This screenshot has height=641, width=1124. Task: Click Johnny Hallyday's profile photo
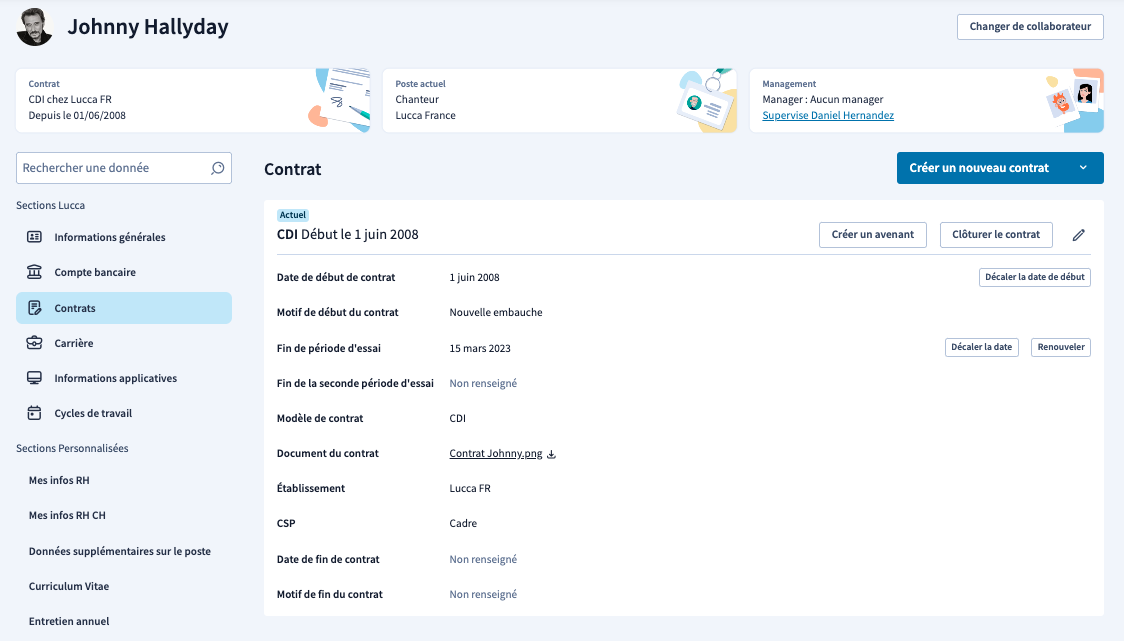pyautogui.click(x=34, y=27)
